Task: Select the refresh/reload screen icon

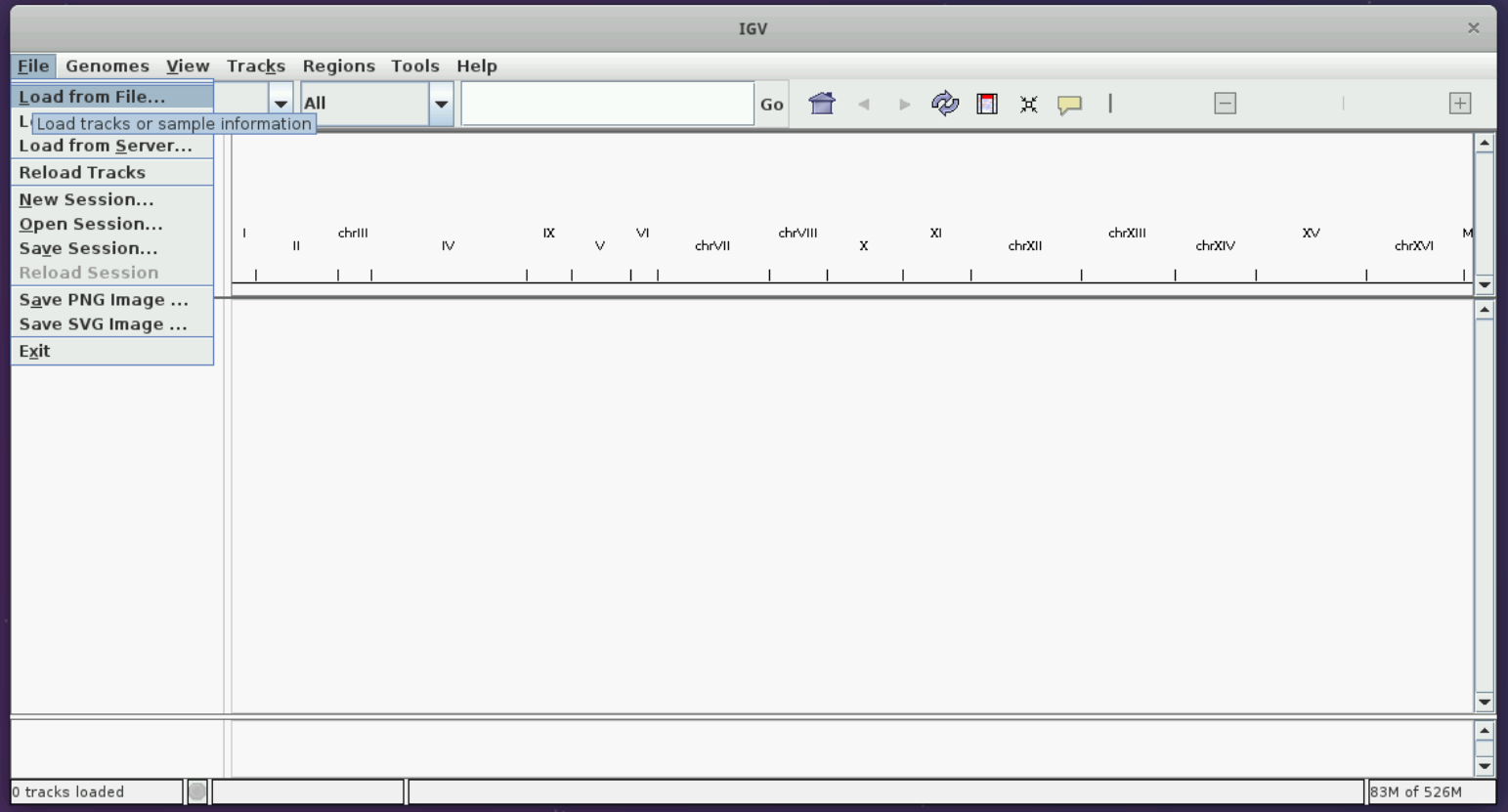Action: pos(945,104)
